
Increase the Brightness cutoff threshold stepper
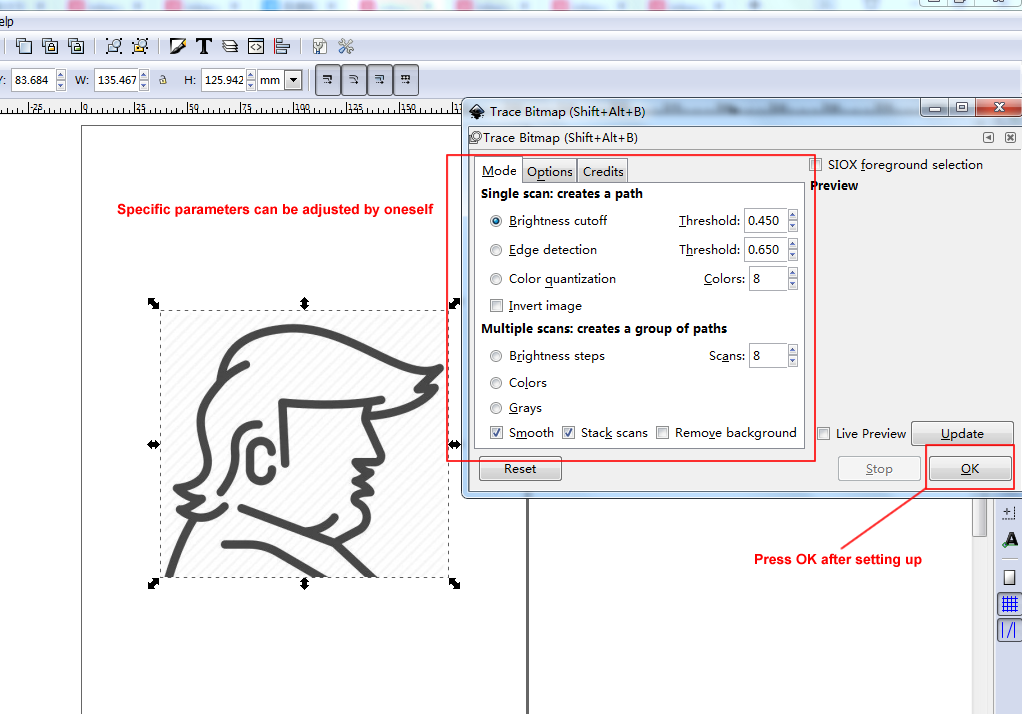coord(792,216)
